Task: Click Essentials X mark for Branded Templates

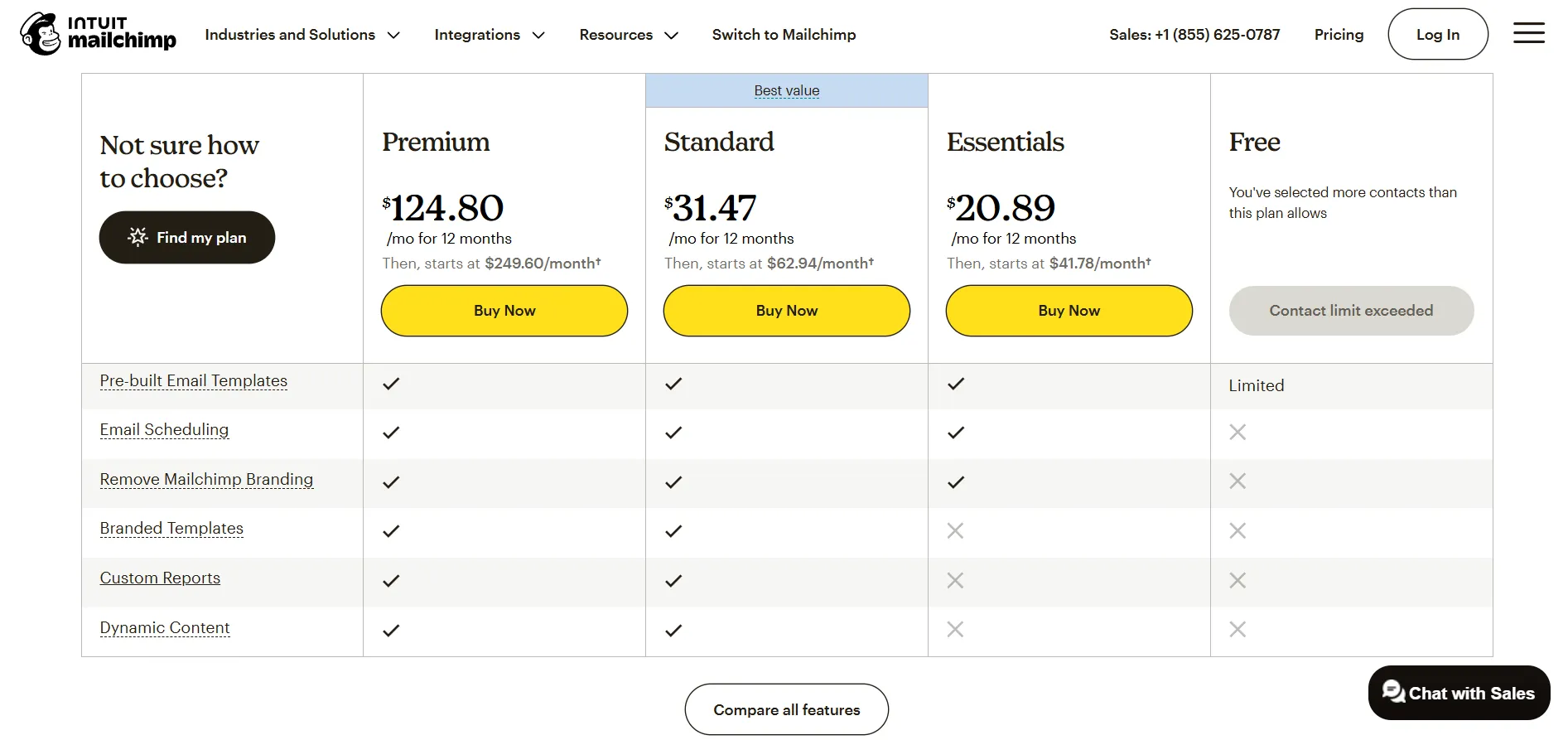Action: 955,531
